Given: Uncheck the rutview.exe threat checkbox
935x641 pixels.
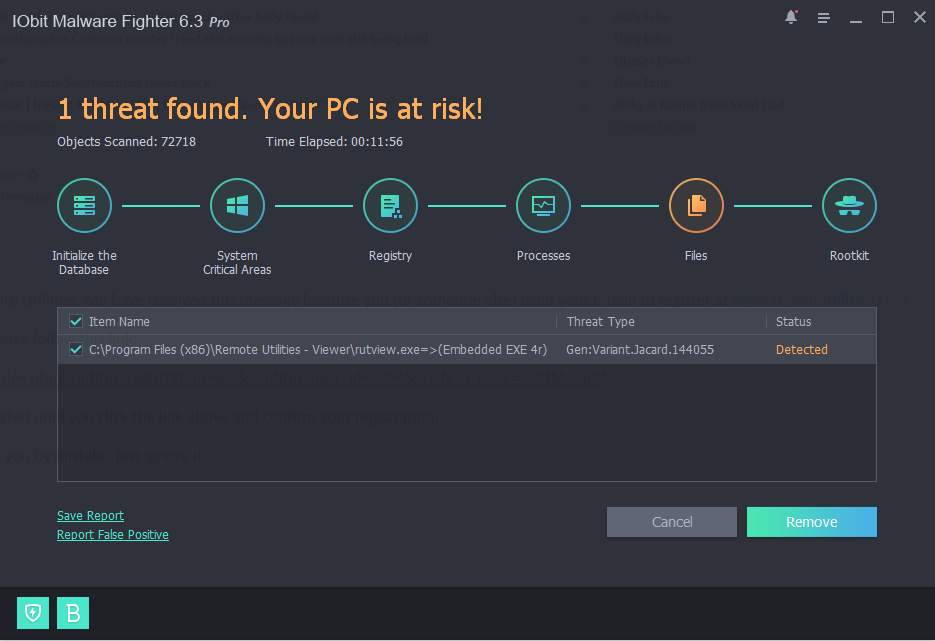Looking at the screenshot, I should point(76,350).
